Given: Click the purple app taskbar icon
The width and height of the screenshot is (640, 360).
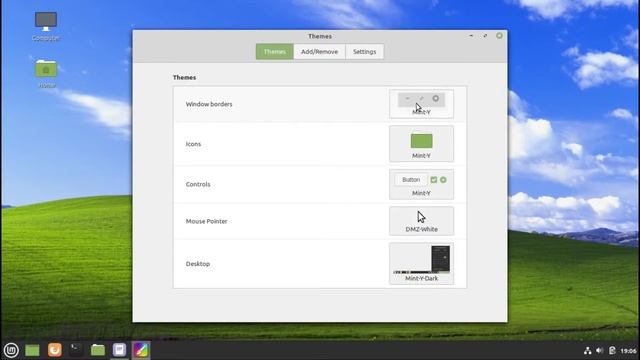Looking at the screenshot, I should (x=120, y=350).
